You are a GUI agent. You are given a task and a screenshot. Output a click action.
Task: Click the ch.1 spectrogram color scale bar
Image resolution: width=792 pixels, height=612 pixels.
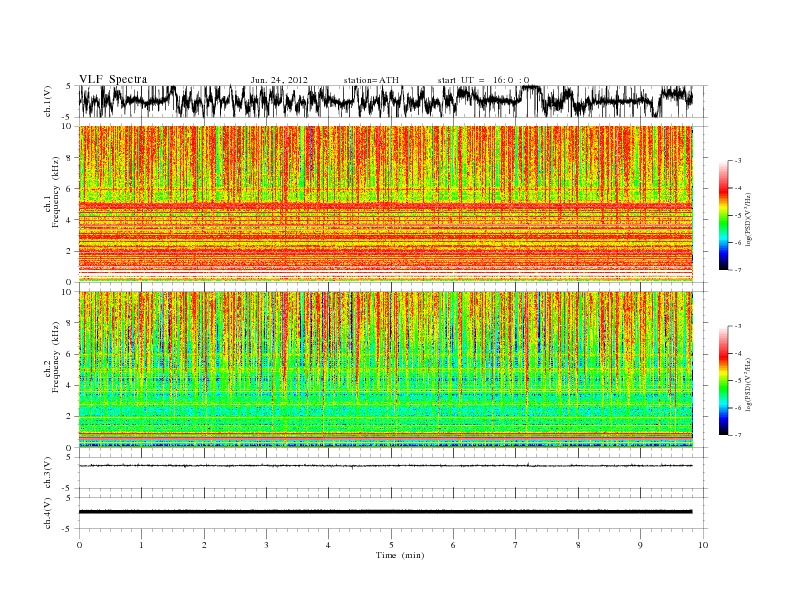[x=723, y=215]
